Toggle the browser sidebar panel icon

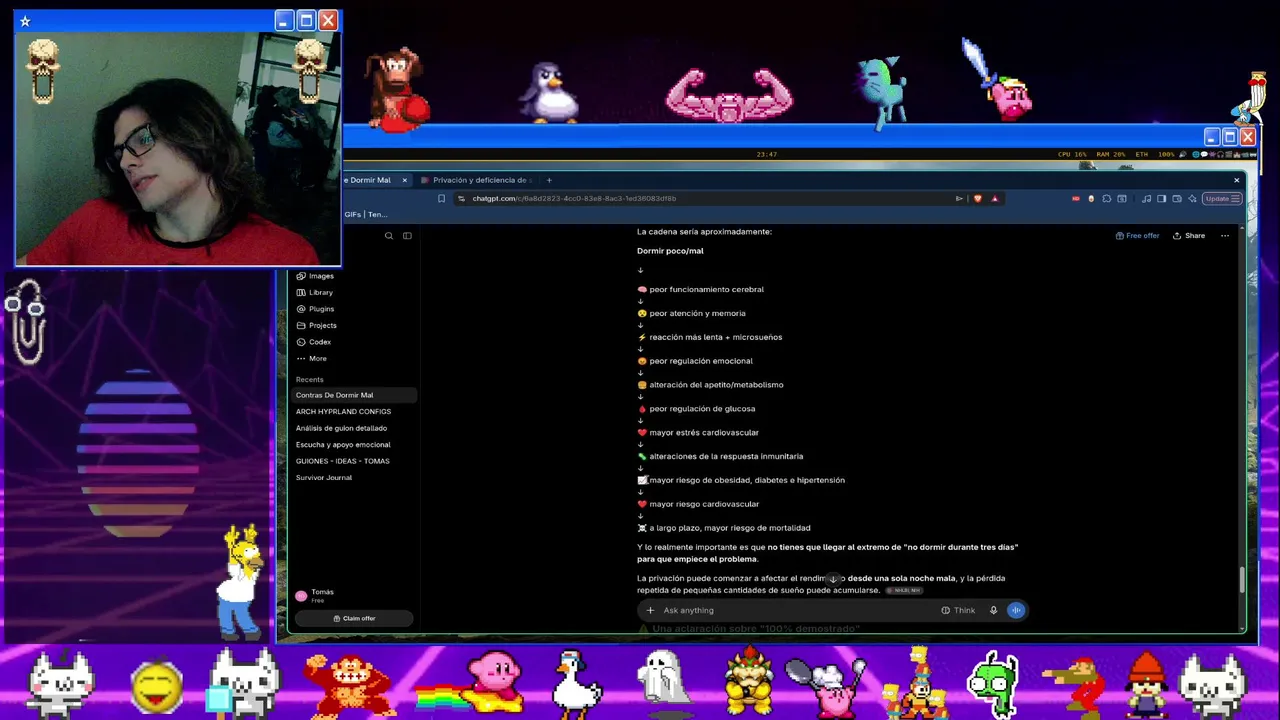pyautogui.click(x=1161, y=199)
